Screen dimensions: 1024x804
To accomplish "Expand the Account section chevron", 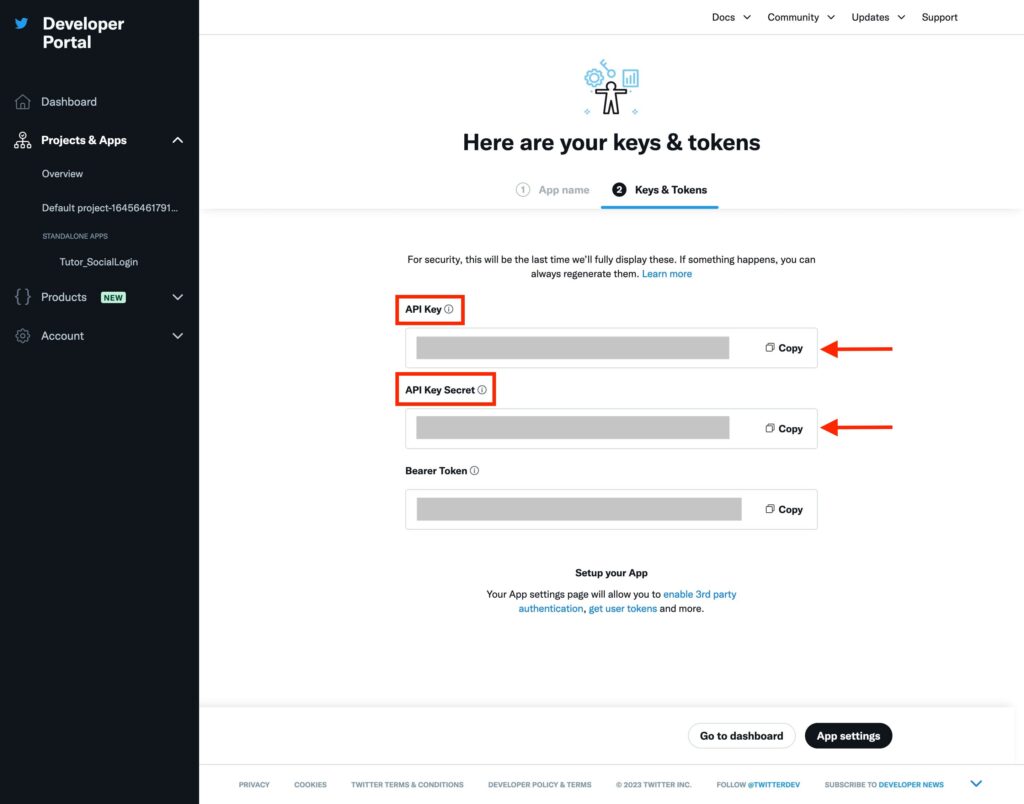I will pos(178,336).
